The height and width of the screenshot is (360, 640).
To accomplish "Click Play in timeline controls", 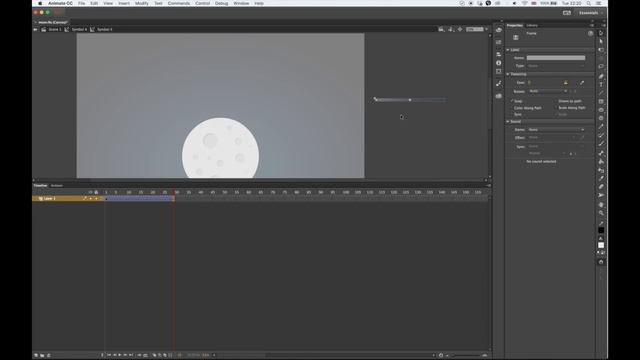I will coord(120,355).
